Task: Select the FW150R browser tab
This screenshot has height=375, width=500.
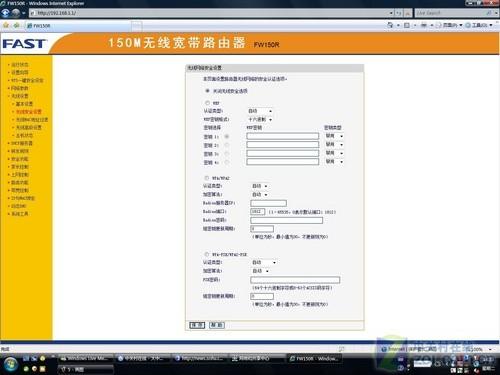Action: tap(78, 26)
